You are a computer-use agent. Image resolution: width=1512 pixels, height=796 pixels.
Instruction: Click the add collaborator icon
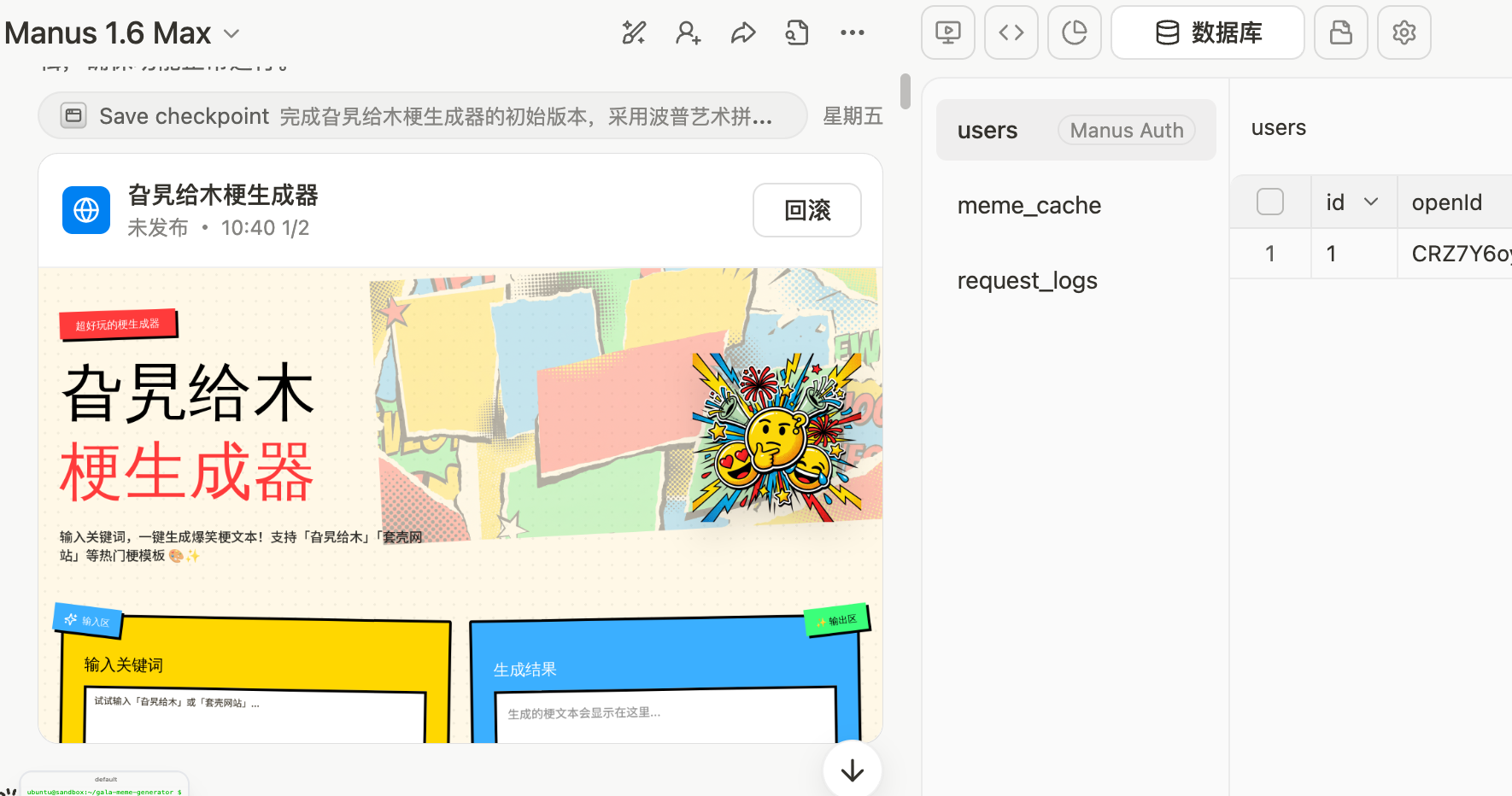click(688, 33)
